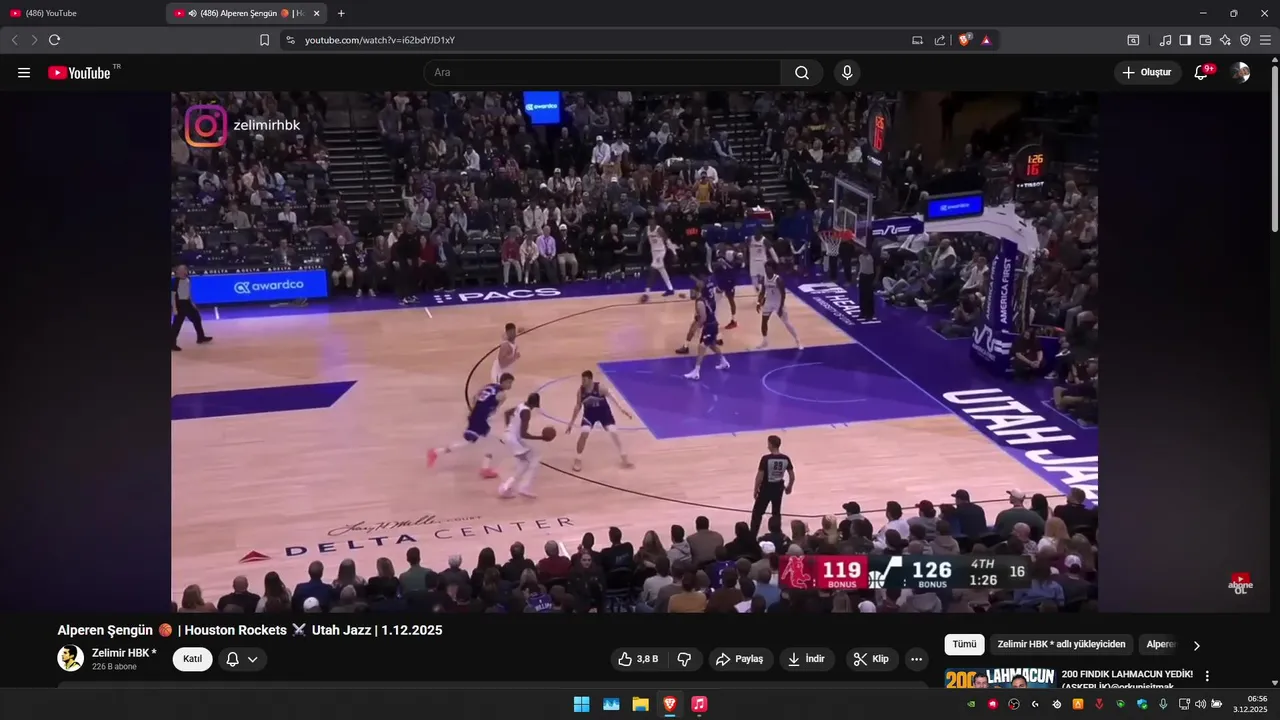Share the video via Paylaş
This screenshot has height=720, width=1280.
pyautogui.click(x=741, y=659)
